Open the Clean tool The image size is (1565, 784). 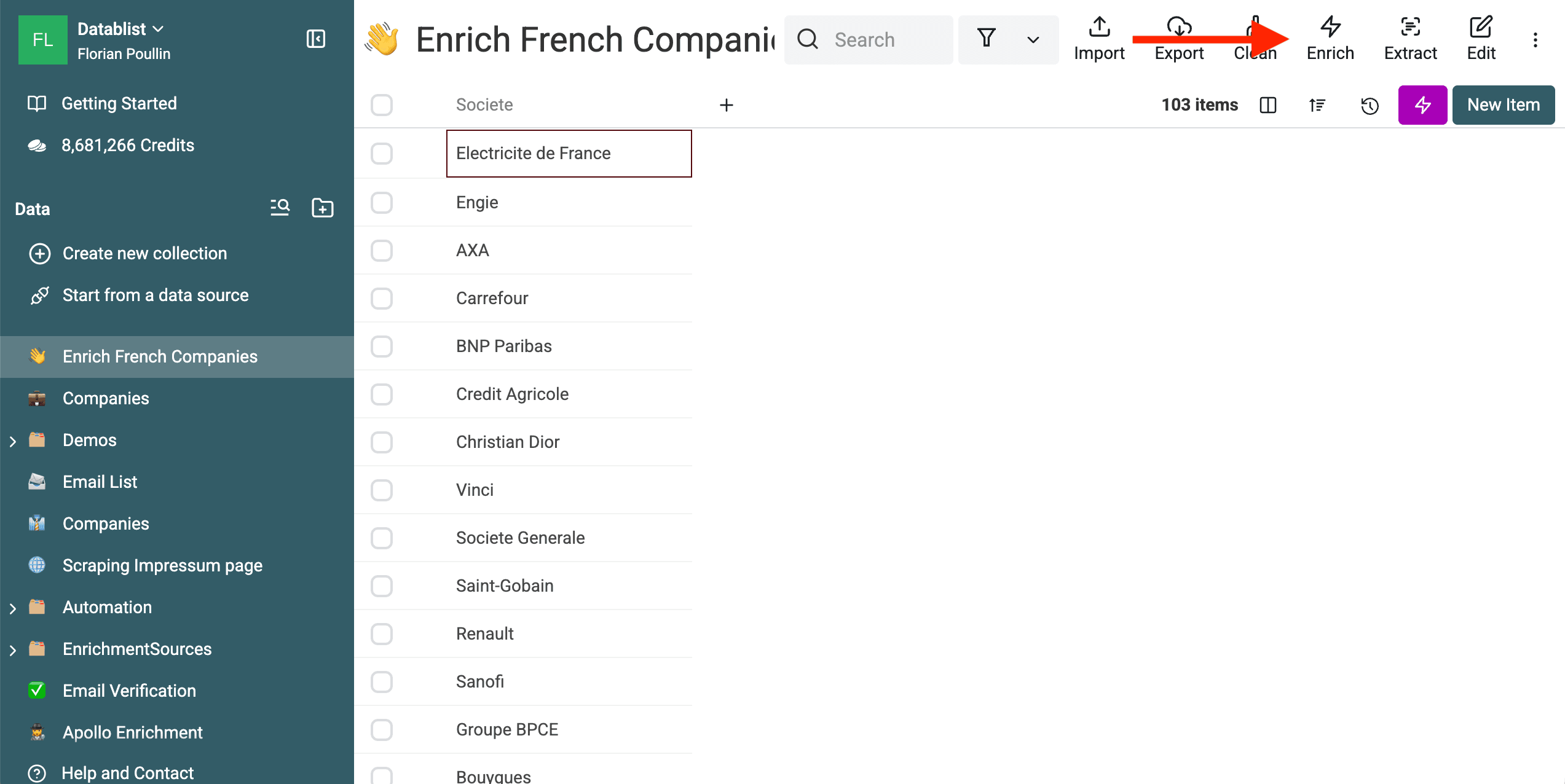[1255, 39]
